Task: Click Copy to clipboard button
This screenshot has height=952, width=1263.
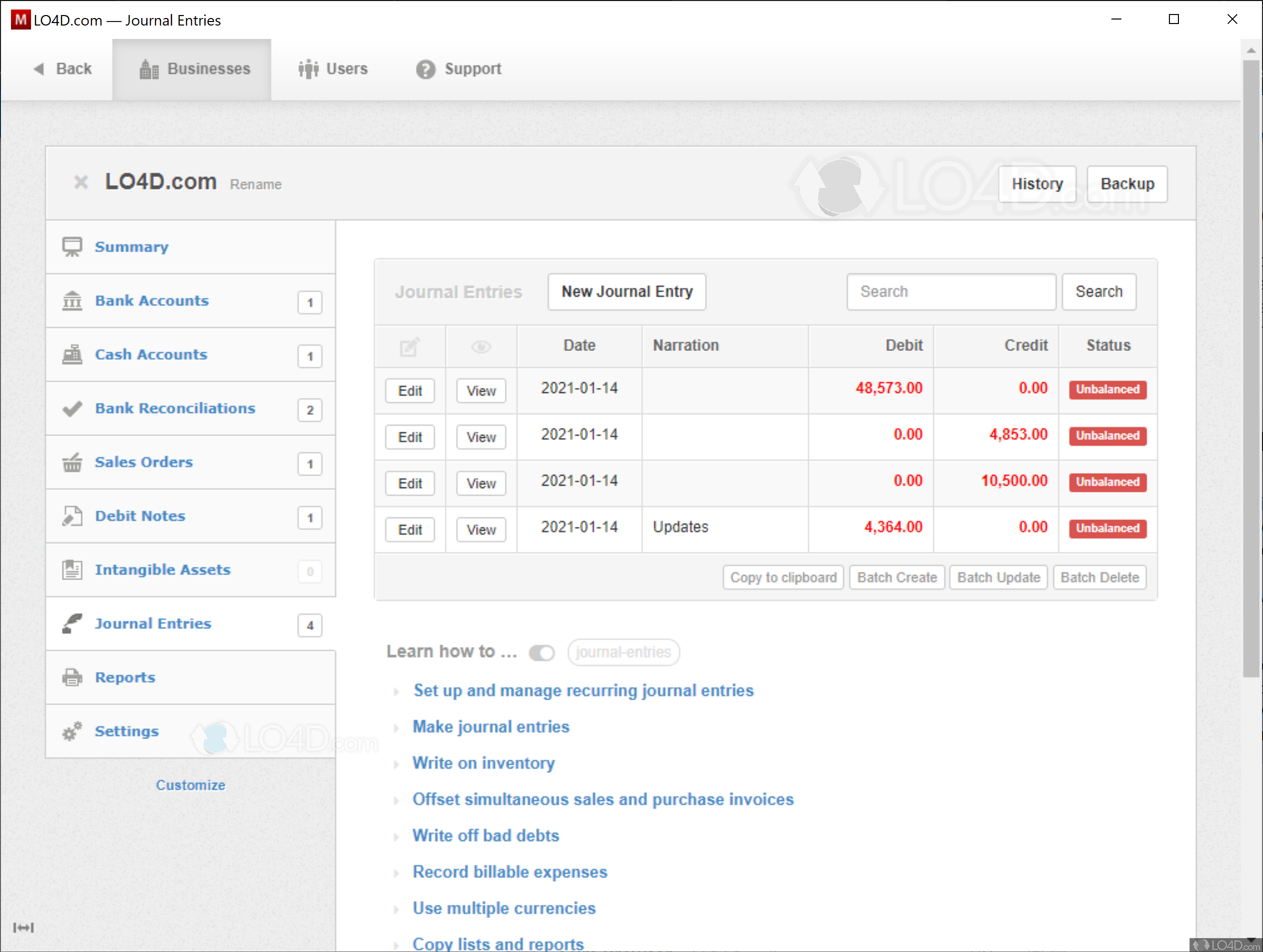Action: click(784, 578)
